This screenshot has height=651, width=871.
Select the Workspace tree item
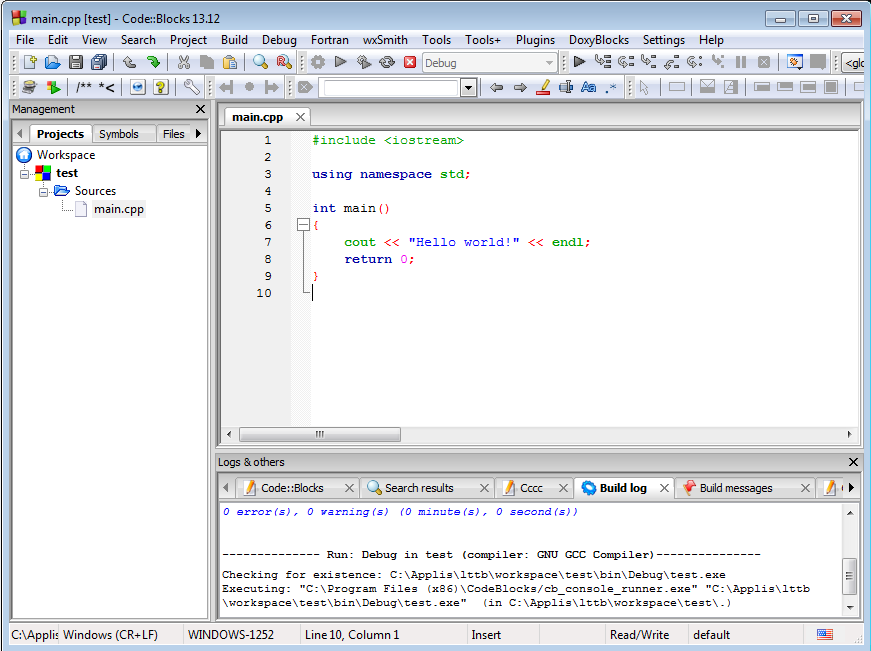point(66,155)
